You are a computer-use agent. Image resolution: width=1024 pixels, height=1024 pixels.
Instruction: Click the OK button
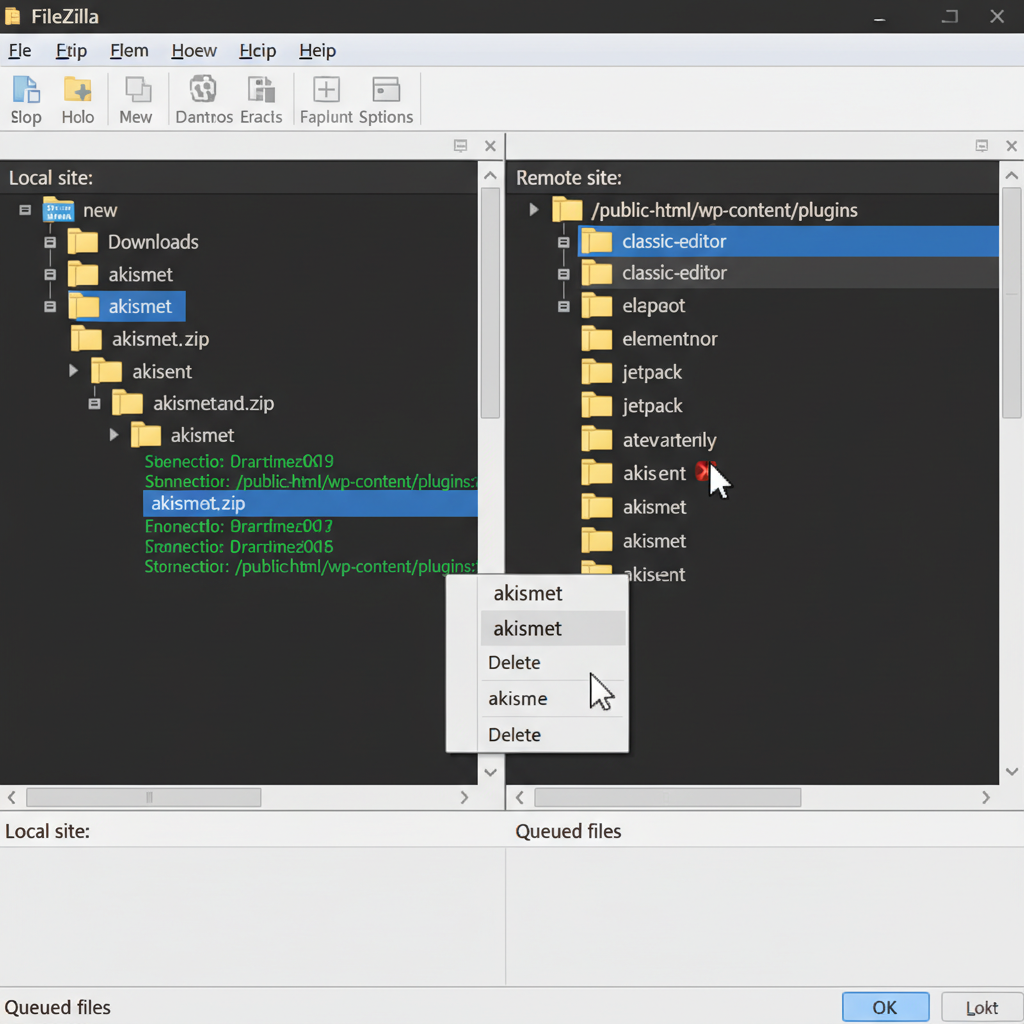[x=885, y=1007]
